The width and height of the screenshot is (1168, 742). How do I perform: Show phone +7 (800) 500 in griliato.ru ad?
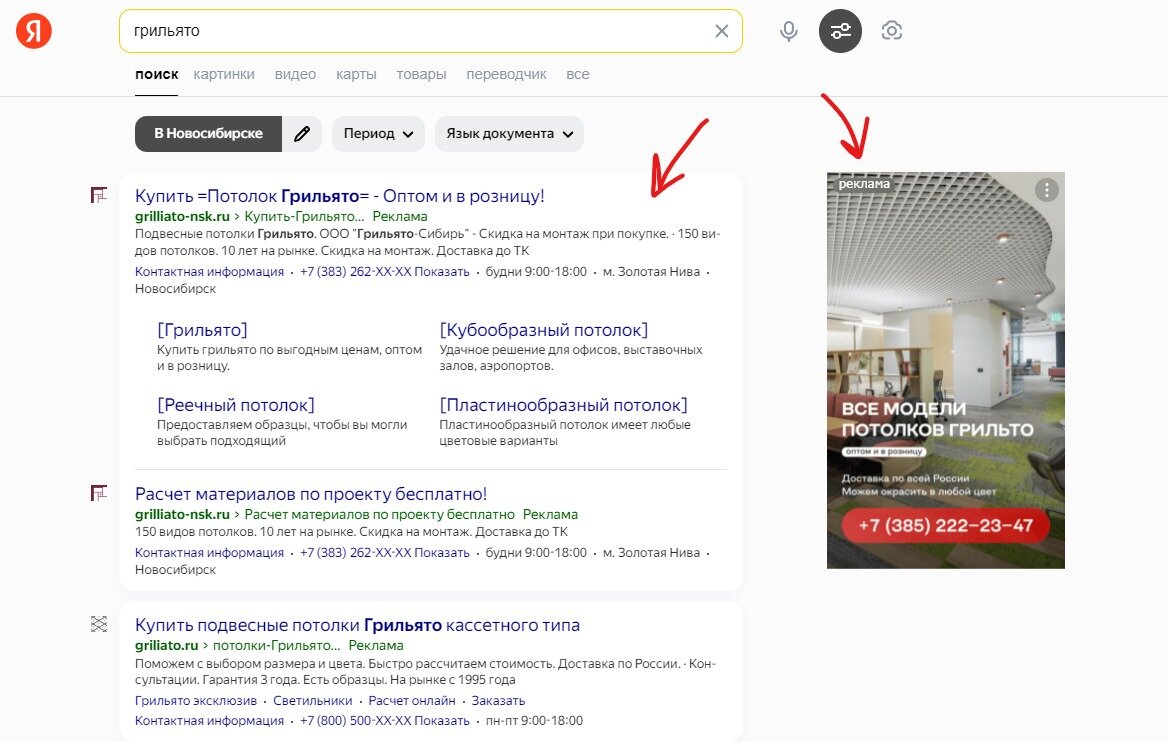(x=384, y=721)
